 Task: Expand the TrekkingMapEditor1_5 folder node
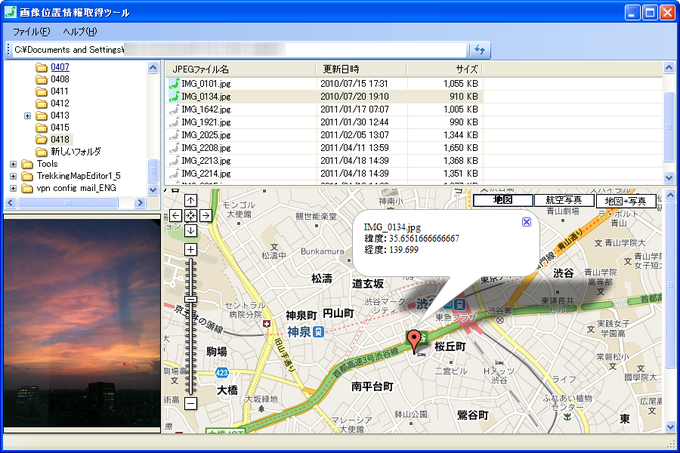click(x=13, y=176)
